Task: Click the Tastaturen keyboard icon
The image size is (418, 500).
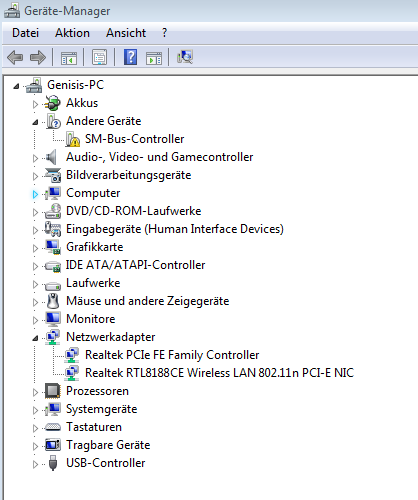Action: (53, 427)
